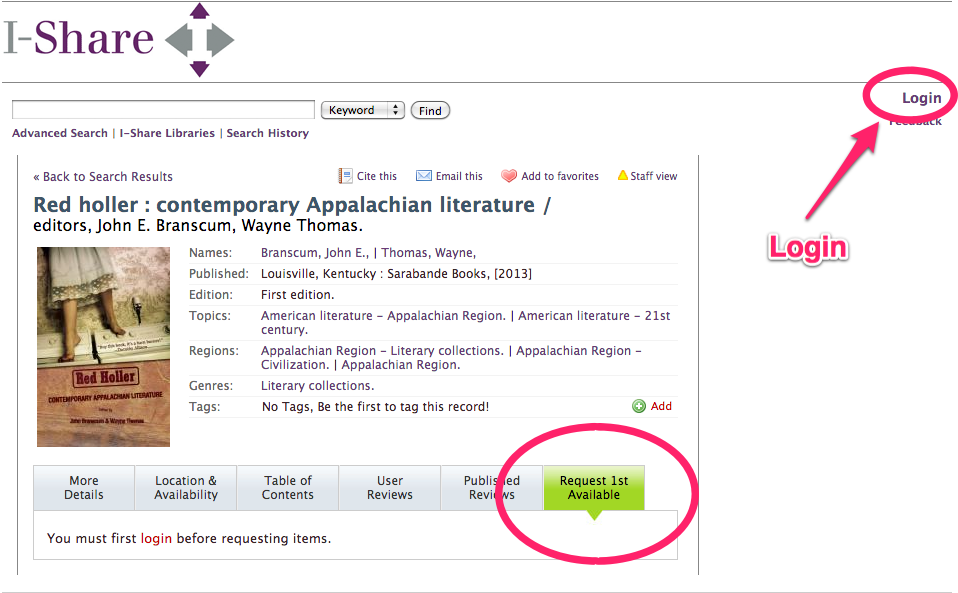Open the Table of Contents tab

point(288,487)
